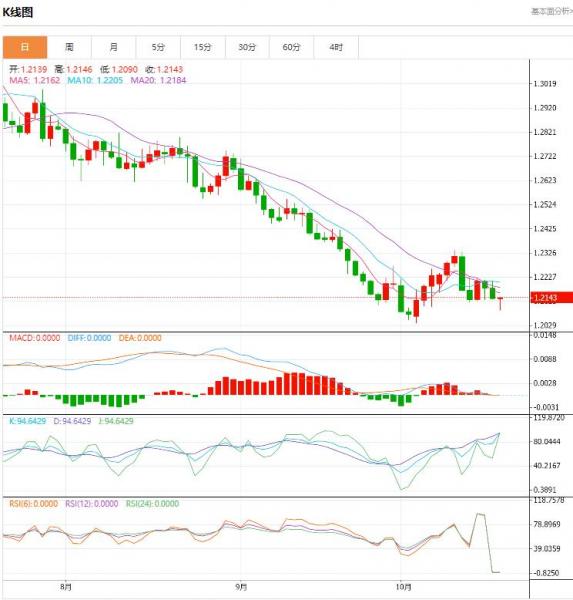The width and height of the screenshot is (573, 600).
Task: Click the K:94.6429 KDJ label
Action: pyautogui.click(x=27, y=421)
